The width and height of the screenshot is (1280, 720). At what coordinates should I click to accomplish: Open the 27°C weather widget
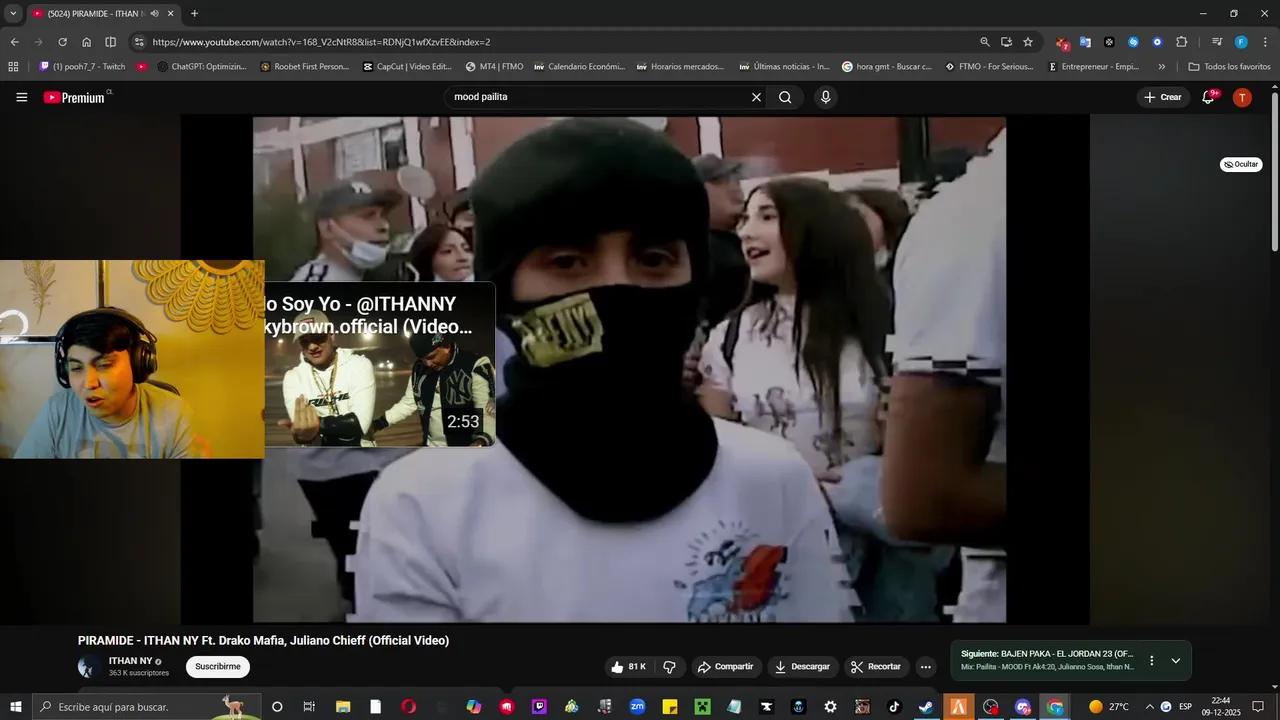pos(1108,706)
